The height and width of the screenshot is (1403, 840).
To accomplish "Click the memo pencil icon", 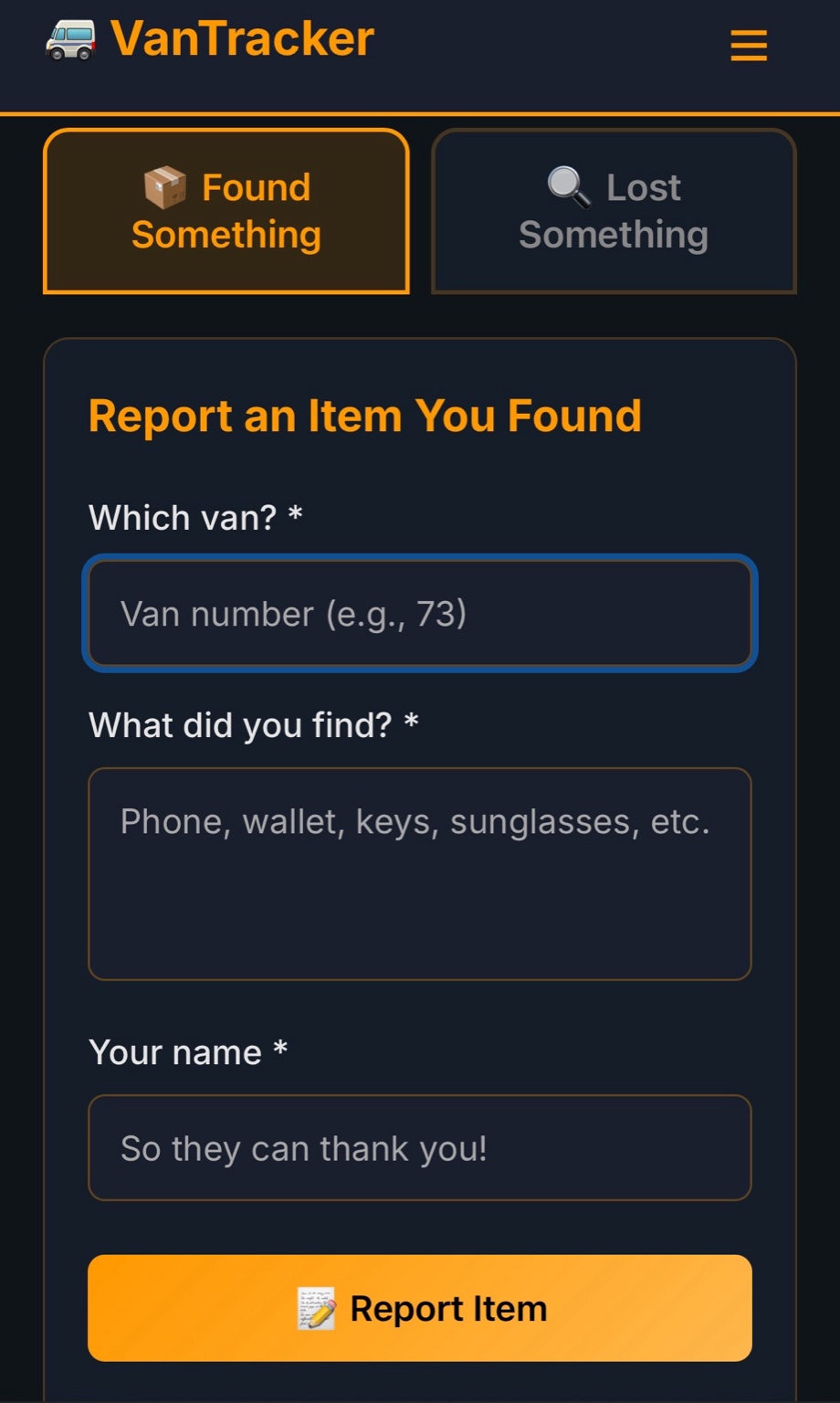I will [317, 1309].
